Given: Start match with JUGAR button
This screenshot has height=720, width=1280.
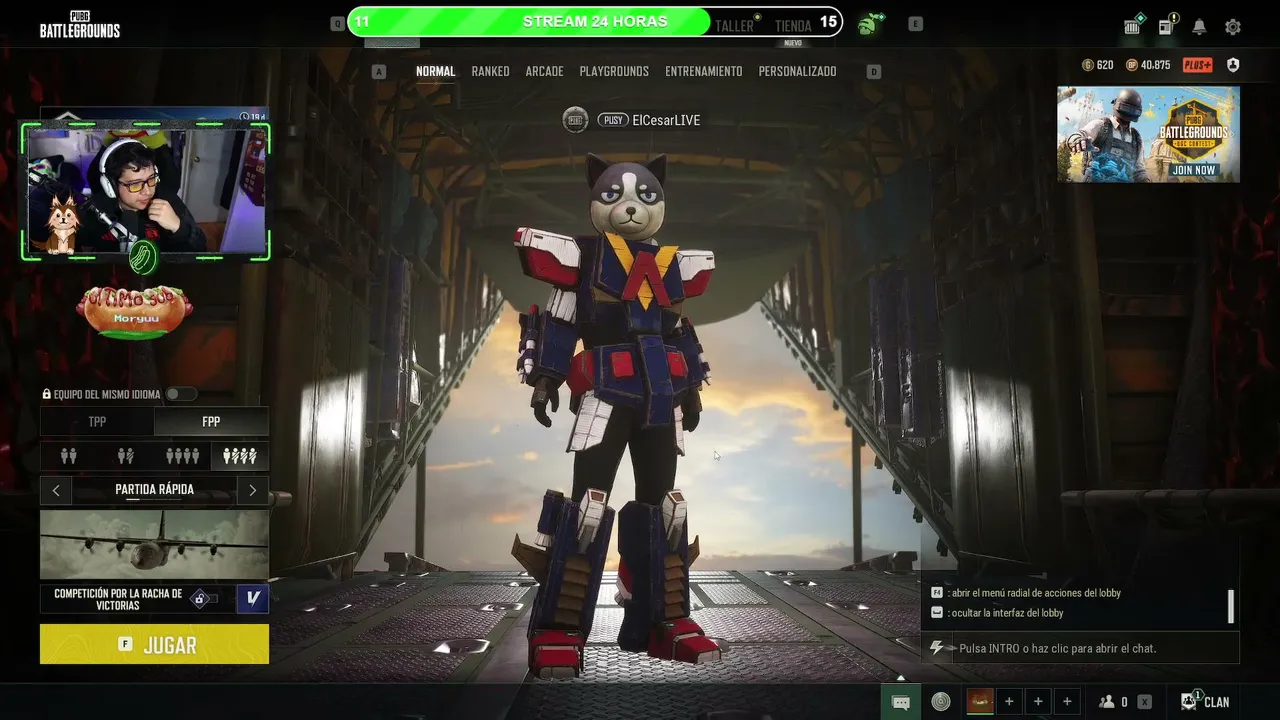Looking at the screenshot, I should click(154, 645).
